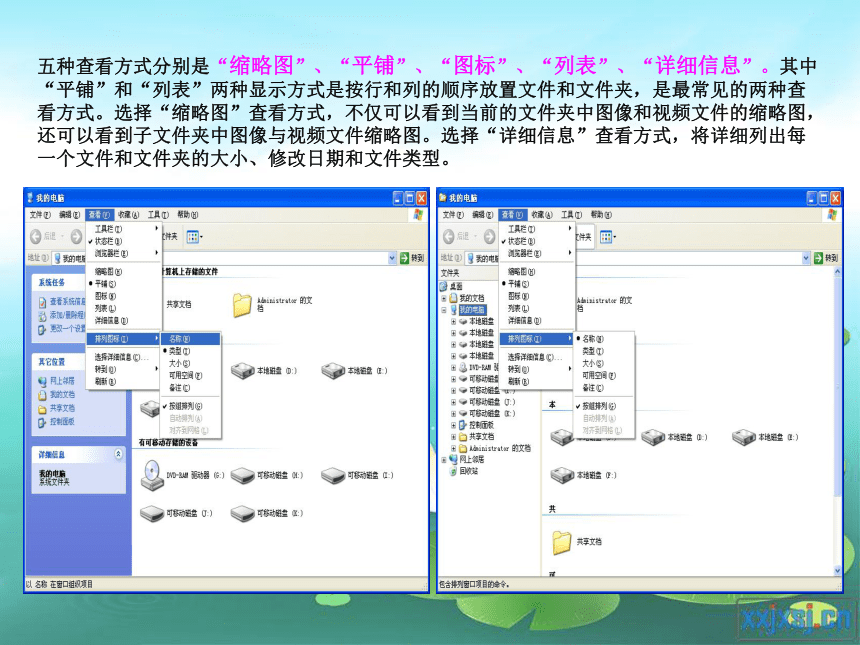Select the 本地磁盘 (F:) drive icon in the right window
The image size is (860, 645).
[562, 475]
